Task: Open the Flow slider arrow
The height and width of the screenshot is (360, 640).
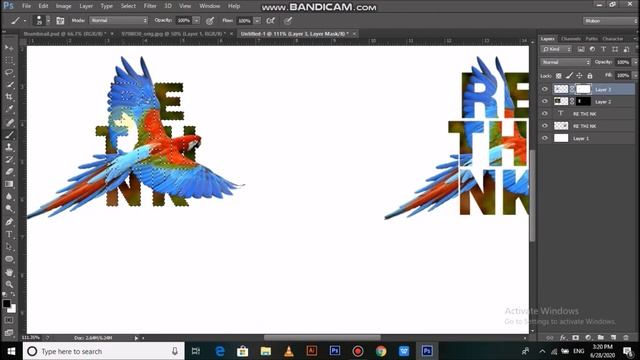Action: [257, 20]
